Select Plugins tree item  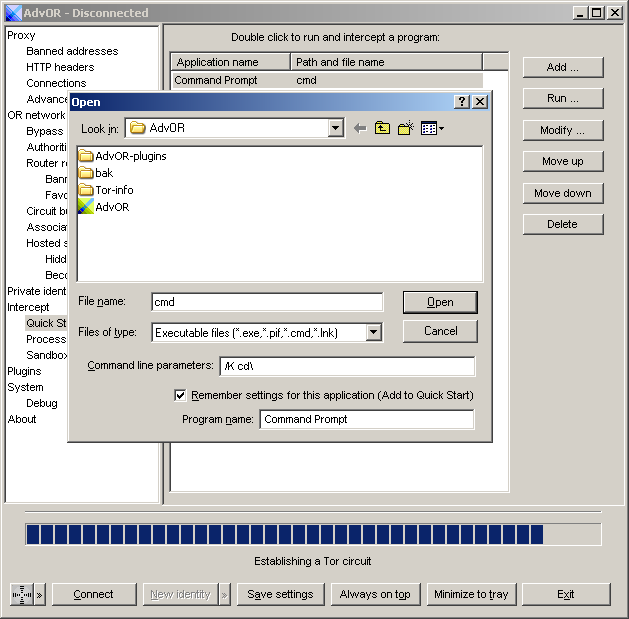click(x=24, y=371)
